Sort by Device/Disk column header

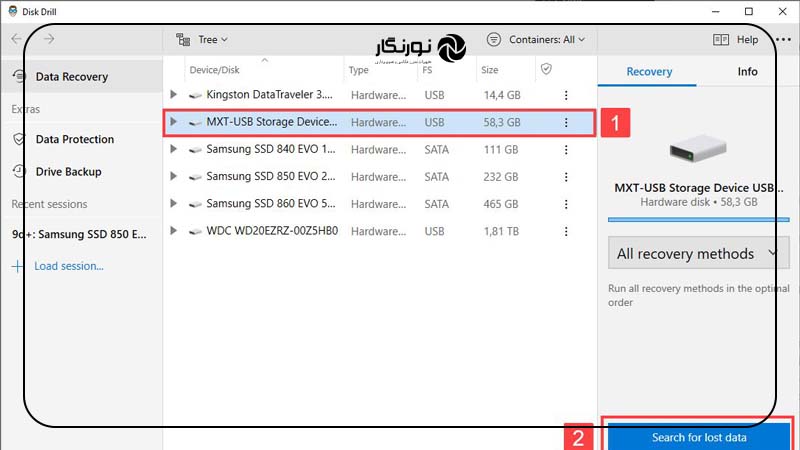[214, 70]
